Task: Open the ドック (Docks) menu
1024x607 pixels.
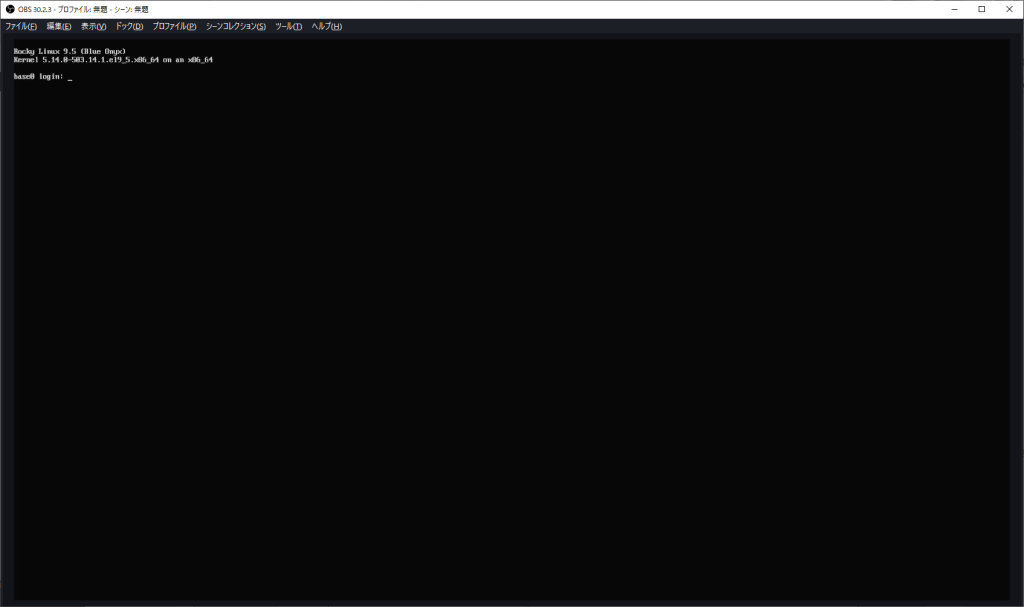Action: coord(129,26)
